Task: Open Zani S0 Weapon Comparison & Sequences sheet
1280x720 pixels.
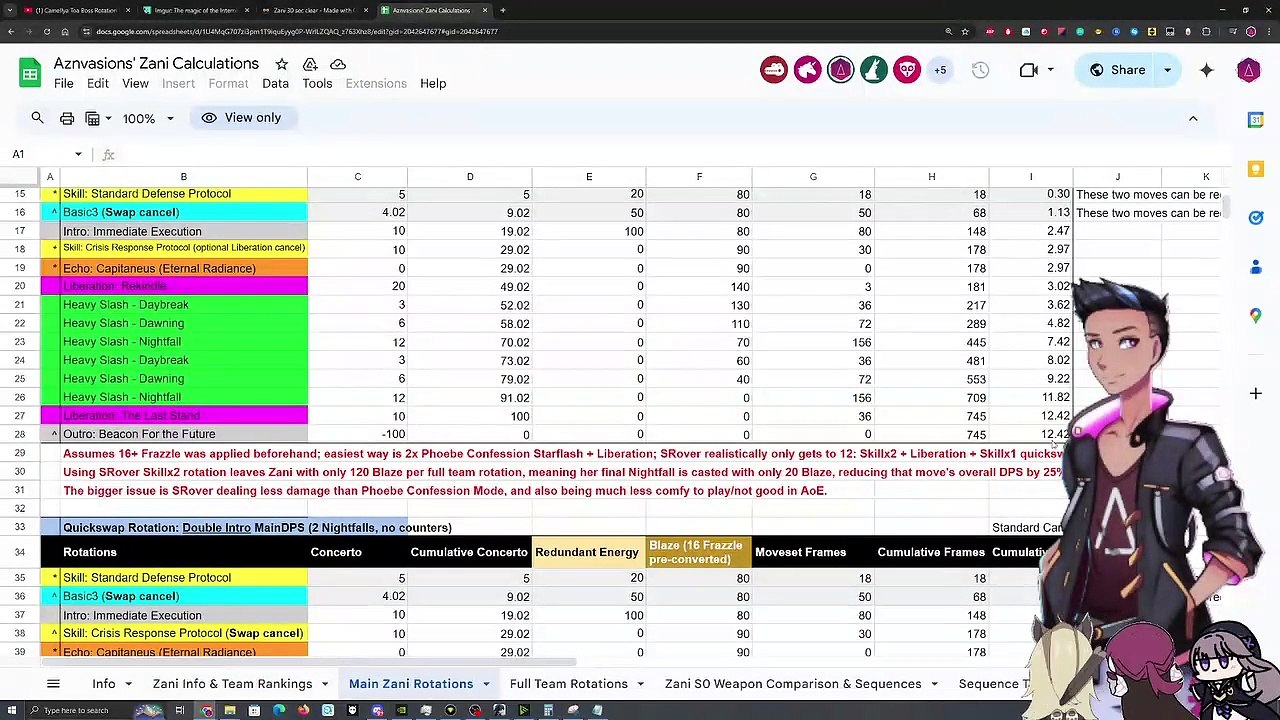Action: point(793,684)
